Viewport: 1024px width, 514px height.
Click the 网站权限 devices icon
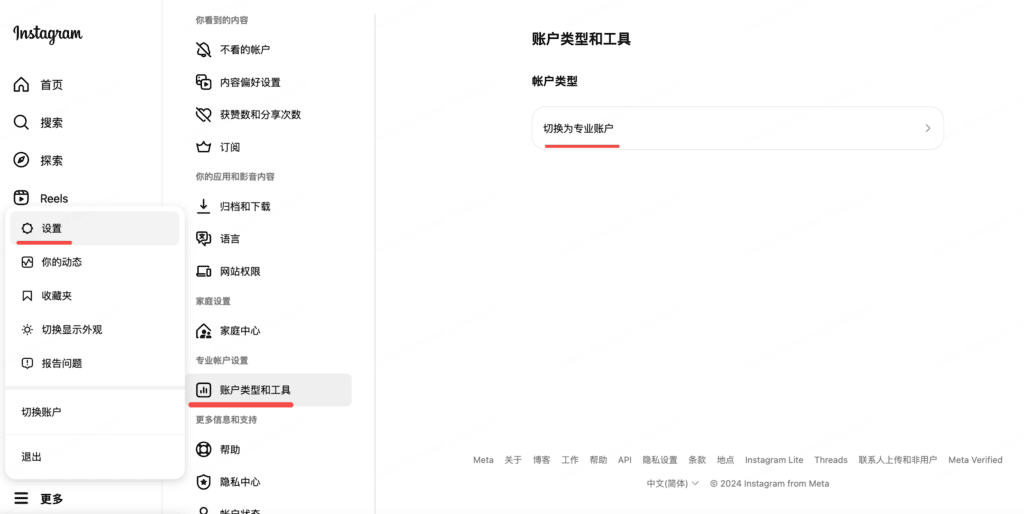tap(204, 271)
